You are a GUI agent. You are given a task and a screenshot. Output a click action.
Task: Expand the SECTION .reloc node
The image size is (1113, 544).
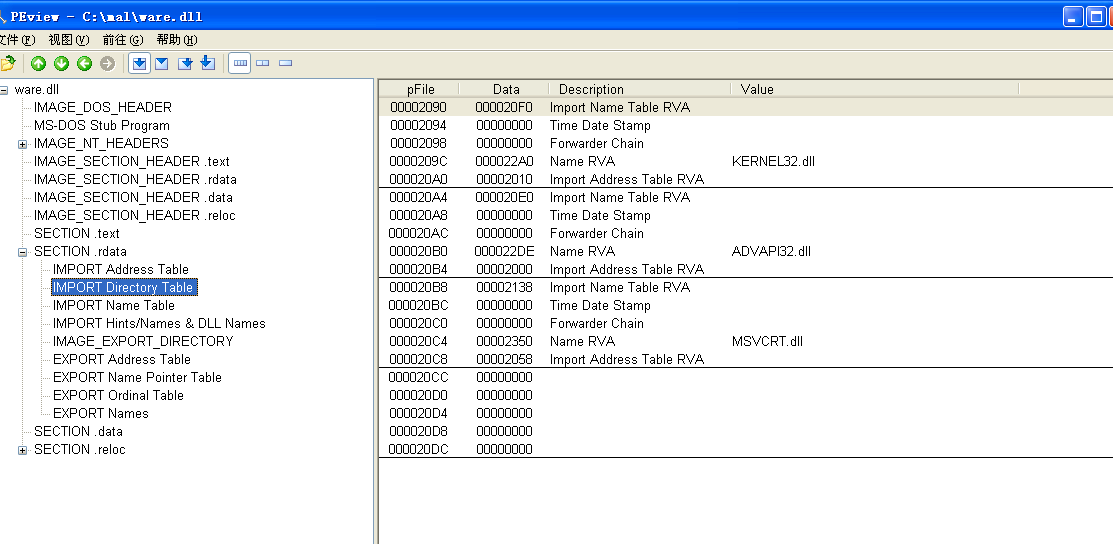pyautogui.click(x=22, y=450)
